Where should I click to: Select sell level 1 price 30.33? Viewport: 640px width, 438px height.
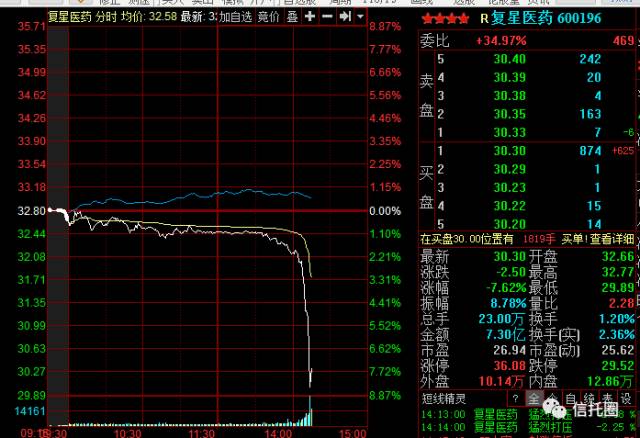pyautogui.click(x=509, y=133)
